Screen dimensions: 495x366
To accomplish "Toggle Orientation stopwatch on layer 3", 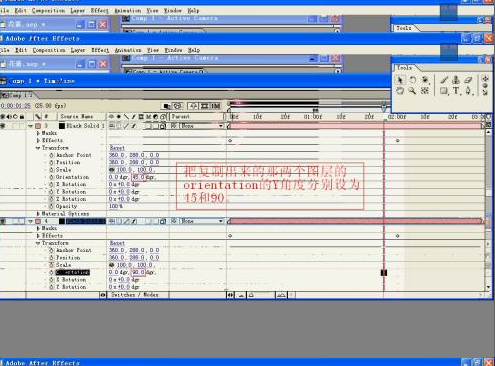I will [52, 177].
